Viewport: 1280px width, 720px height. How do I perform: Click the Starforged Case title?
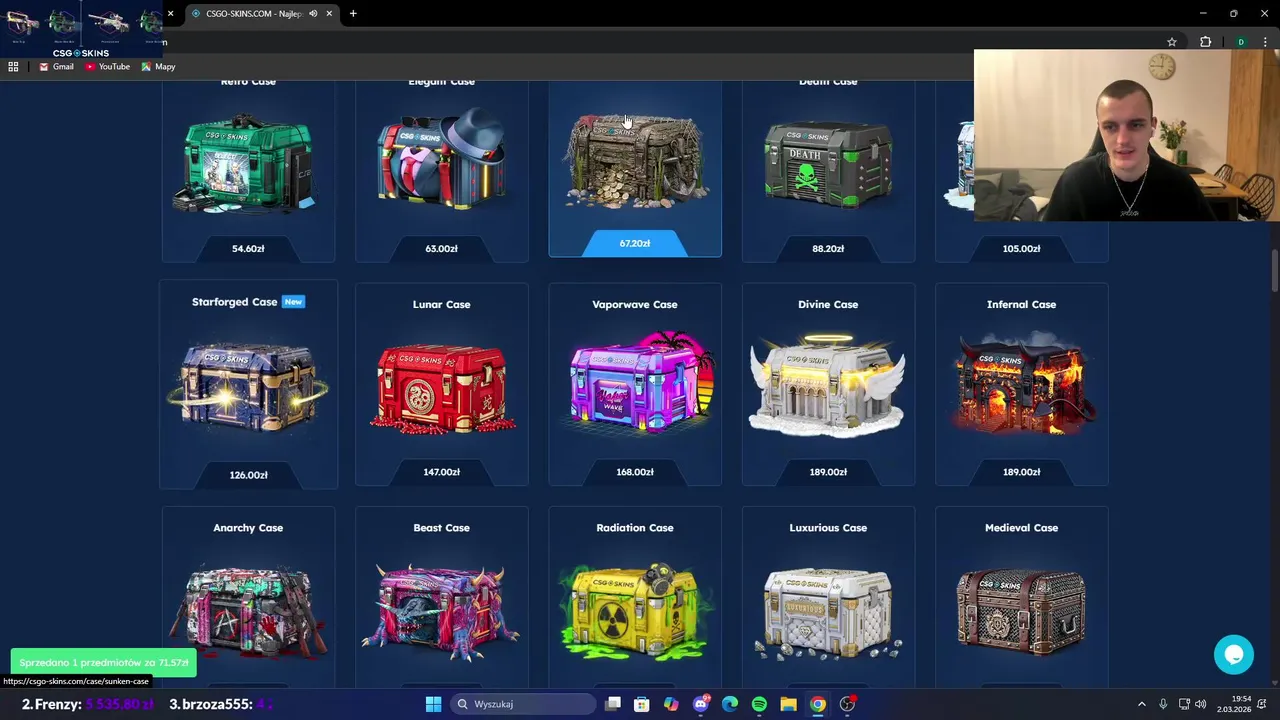point(234,302)
